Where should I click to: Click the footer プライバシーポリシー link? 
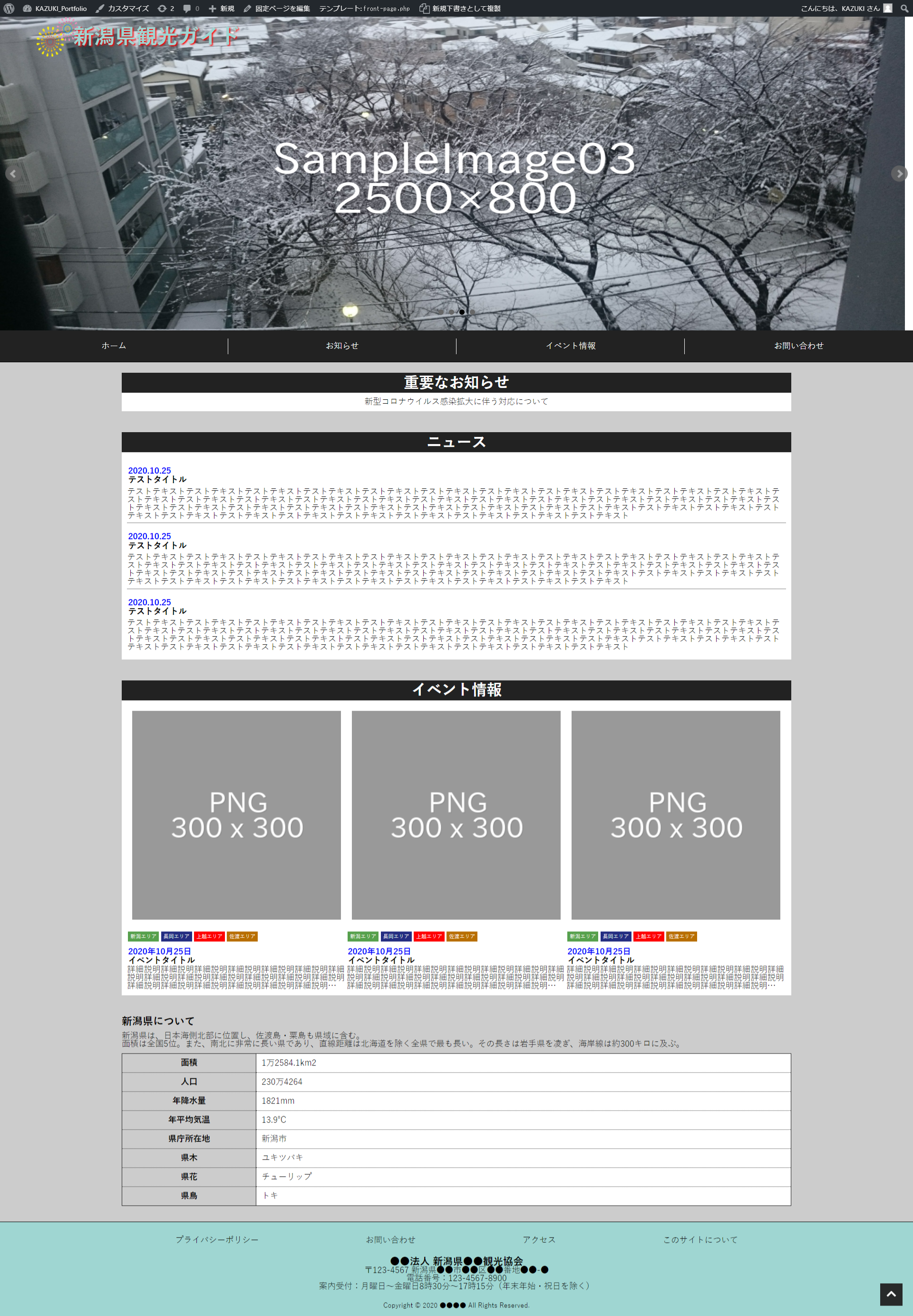[217, 1239]
